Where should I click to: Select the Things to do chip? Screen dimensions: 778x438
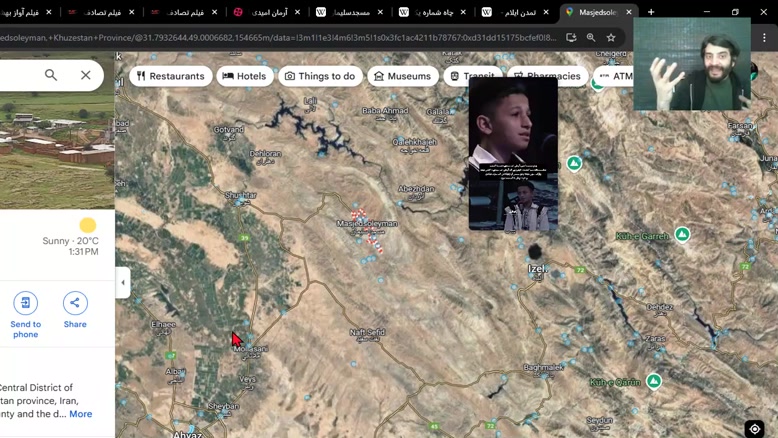tap(320, 76)
